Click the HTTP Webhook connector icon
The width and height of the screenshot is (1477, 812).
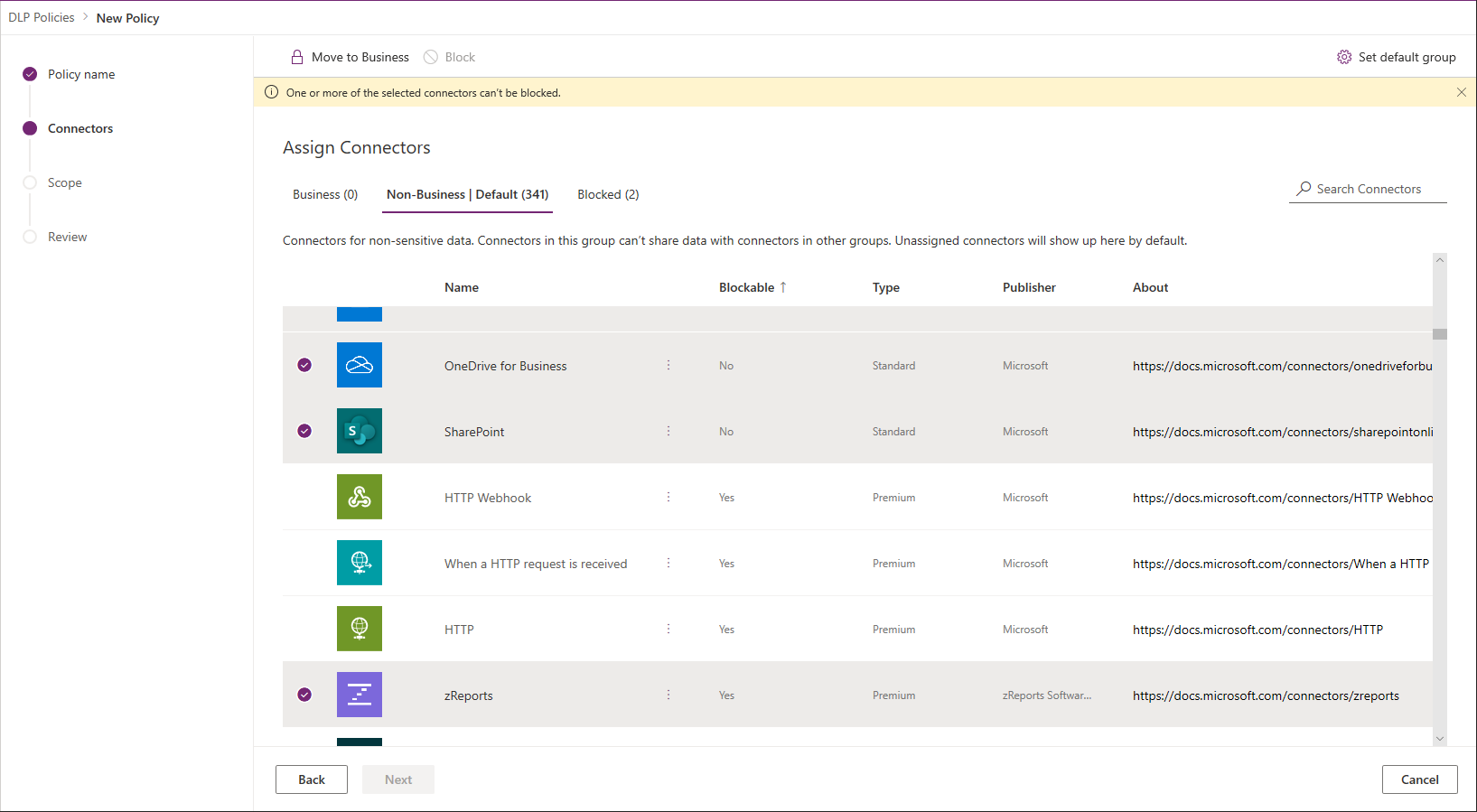point(360,497)
